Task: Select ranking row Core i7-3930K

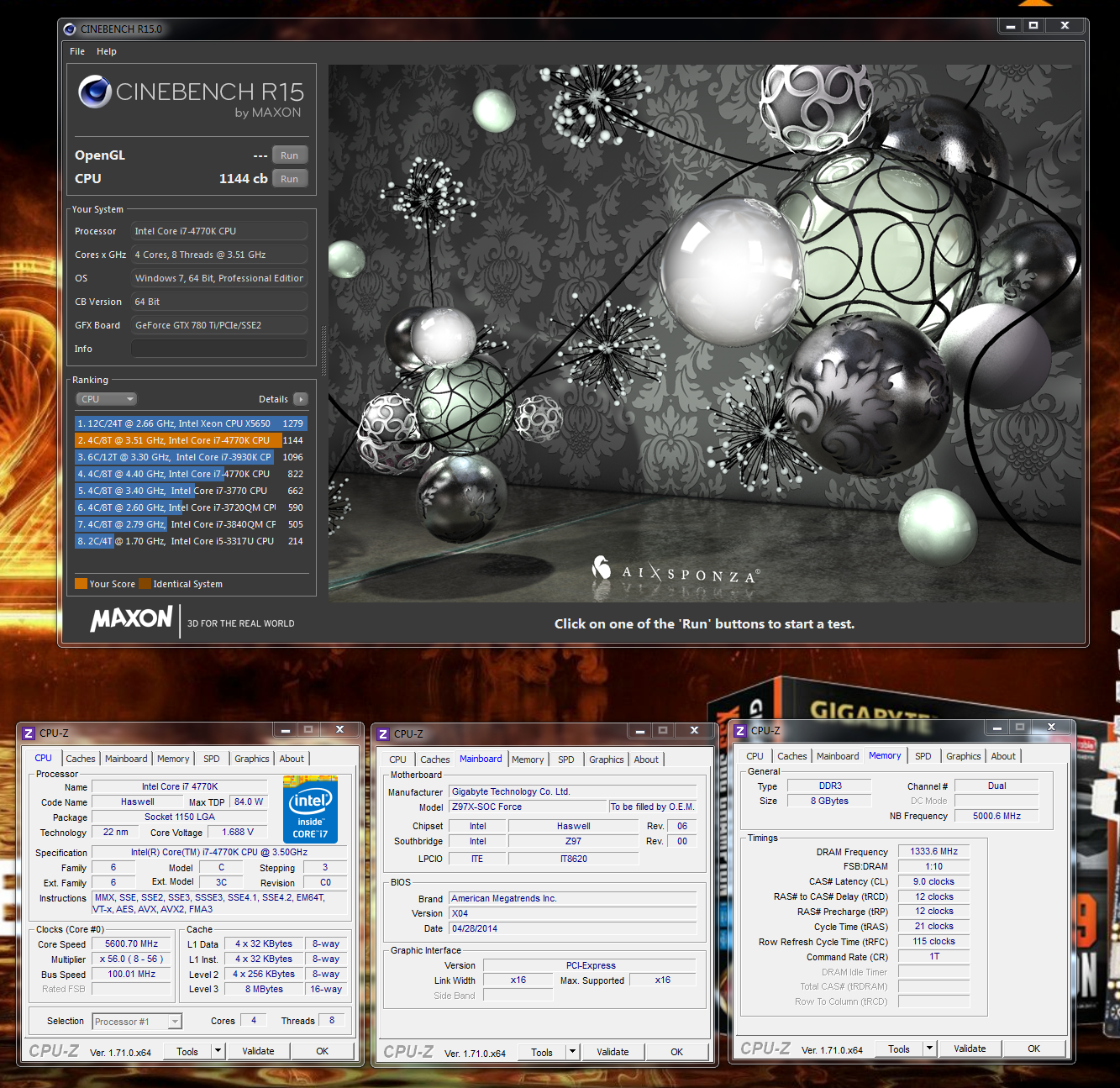Action: (191, 457)
